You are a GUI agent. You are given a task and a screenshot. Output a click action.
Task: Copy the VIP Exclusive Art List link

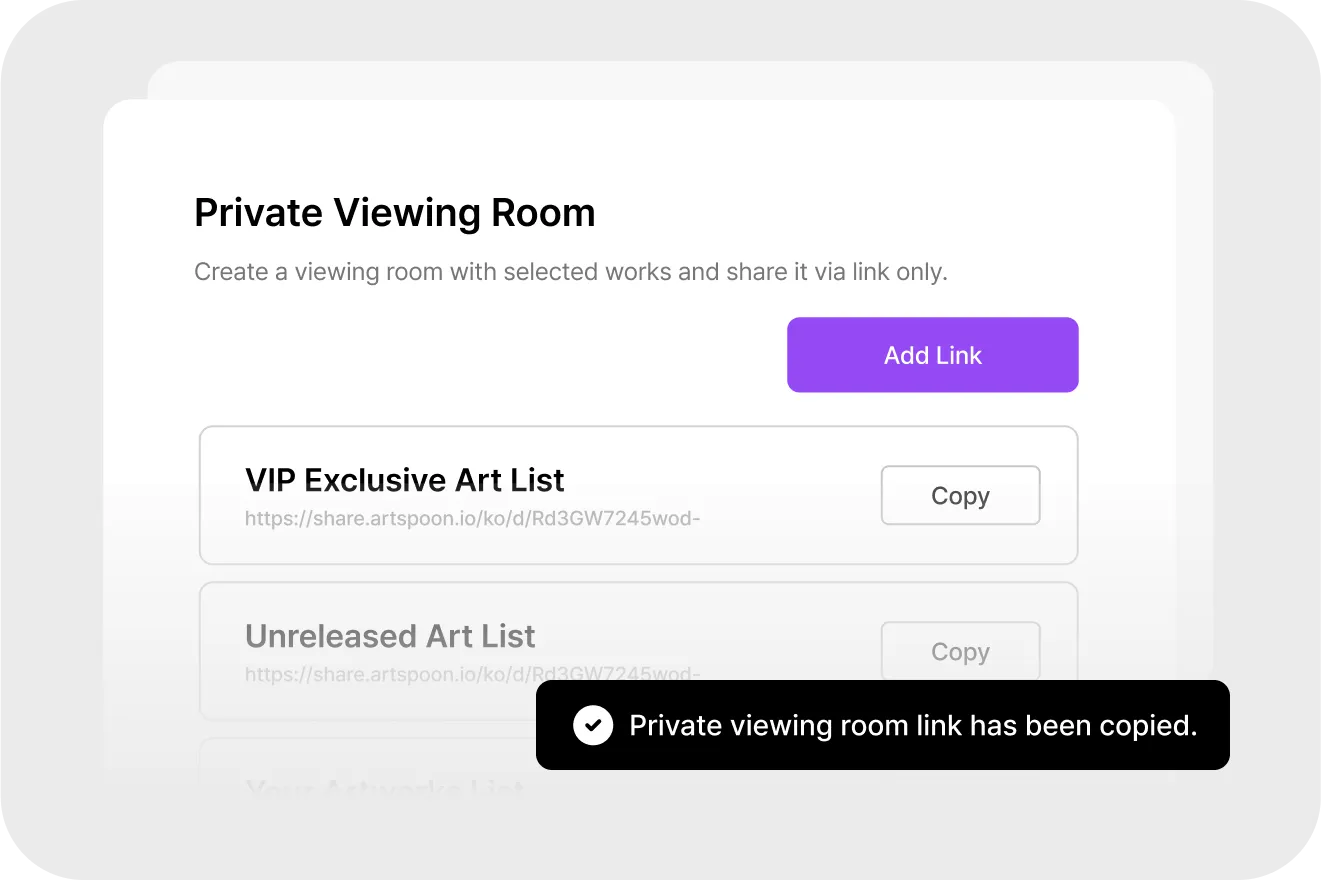[960, 495]
